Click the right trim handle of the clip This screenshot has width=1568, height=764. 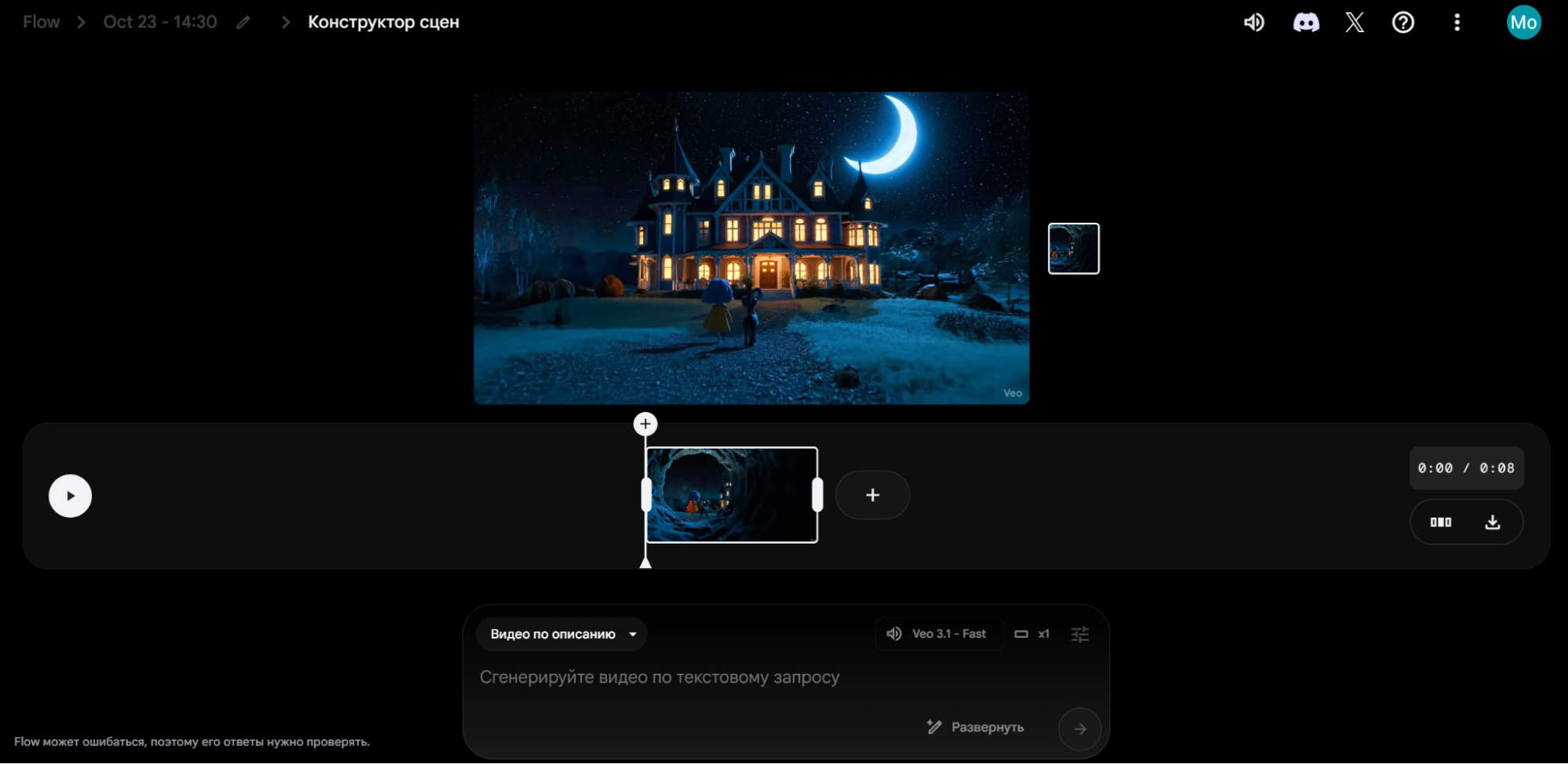tap(817, 495)
